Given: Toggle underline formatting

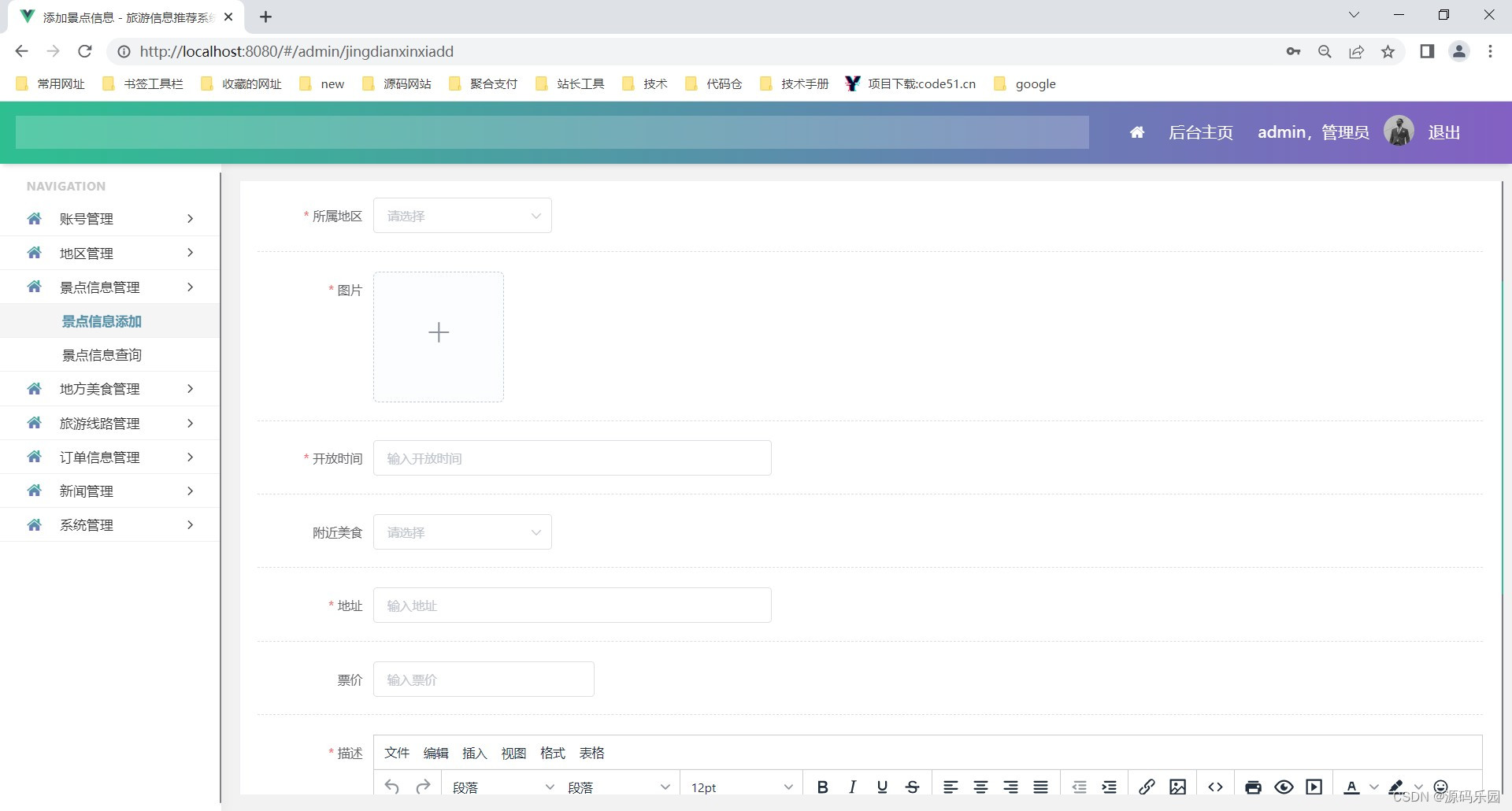Looking at the screenshot, I should pos(881,786).
